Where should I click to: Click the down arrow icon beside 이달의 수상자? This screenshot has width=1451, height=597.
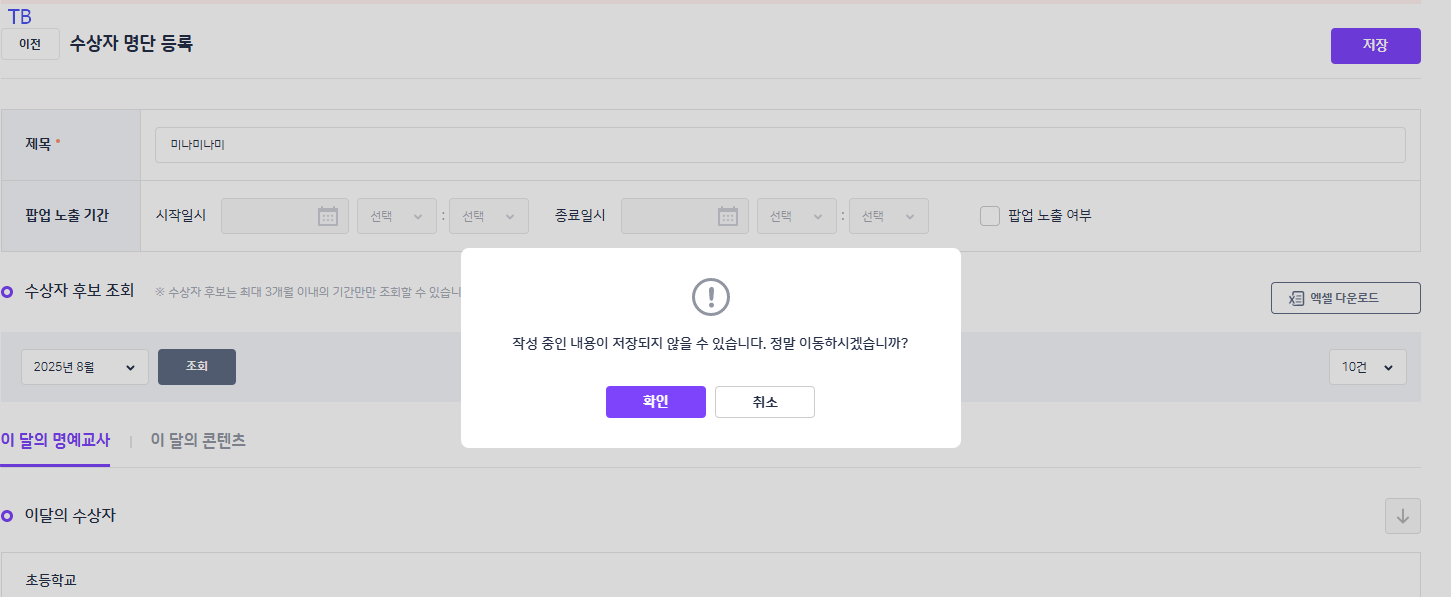pyautogui.click(x=1402, y=516)
